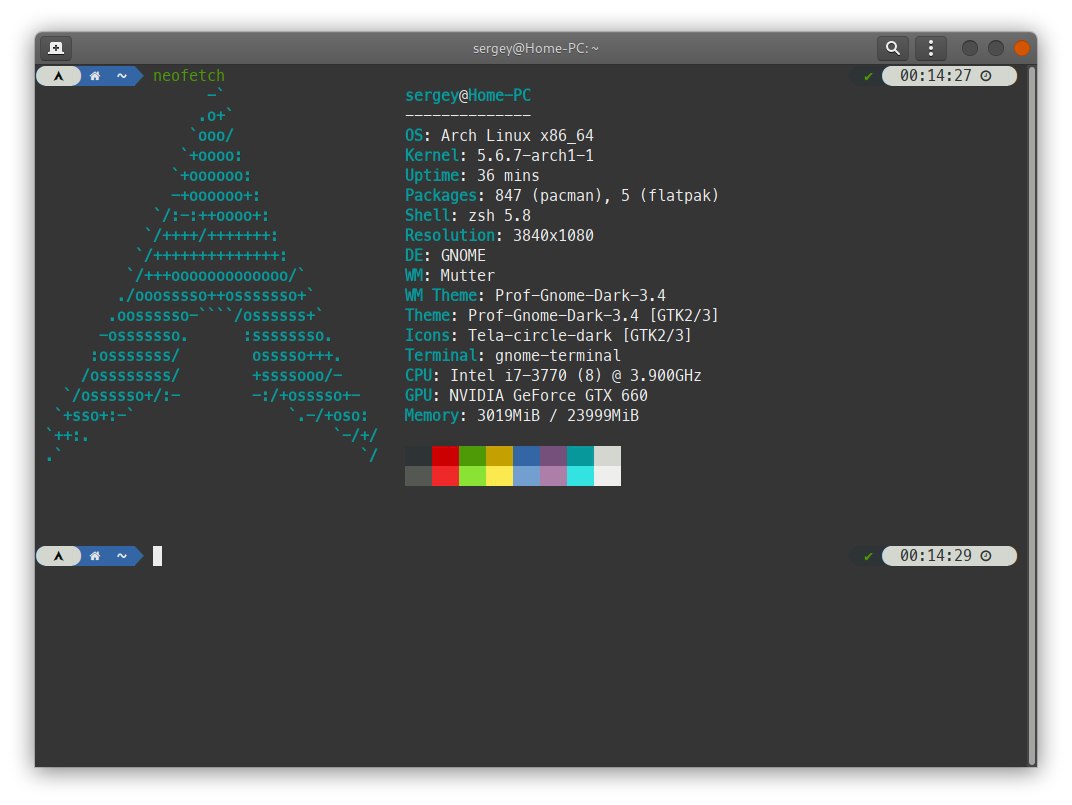Click the Memory value 3019MiB / 23999MiB
Screen dimensions: 1072x805
(x=558, y=416)
